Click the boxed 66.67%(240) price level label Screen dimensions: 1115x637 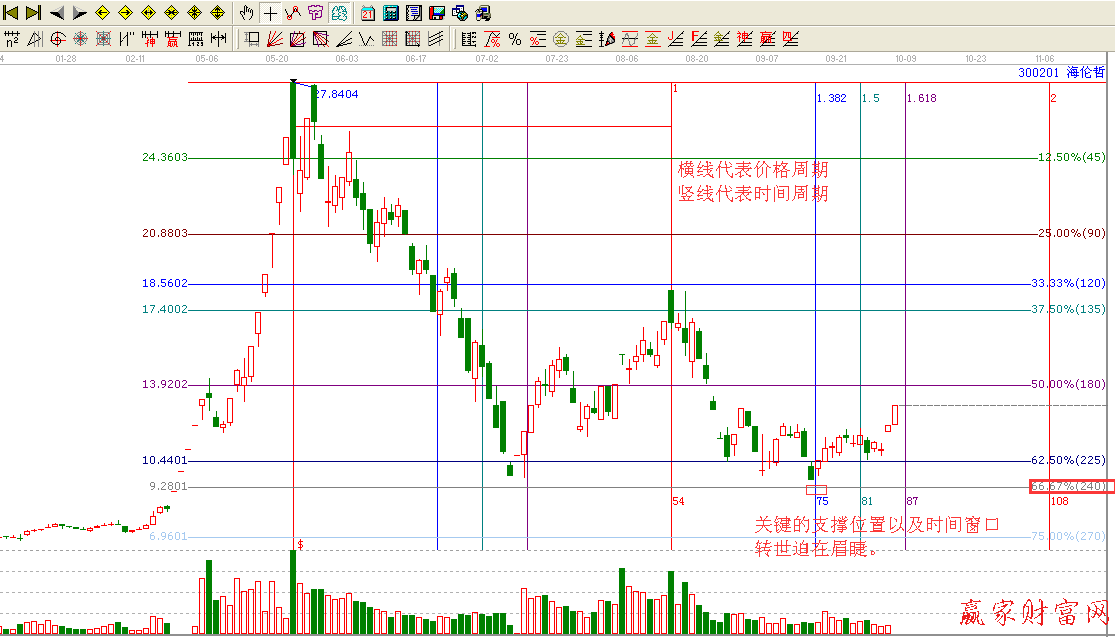click(1069, 486)
